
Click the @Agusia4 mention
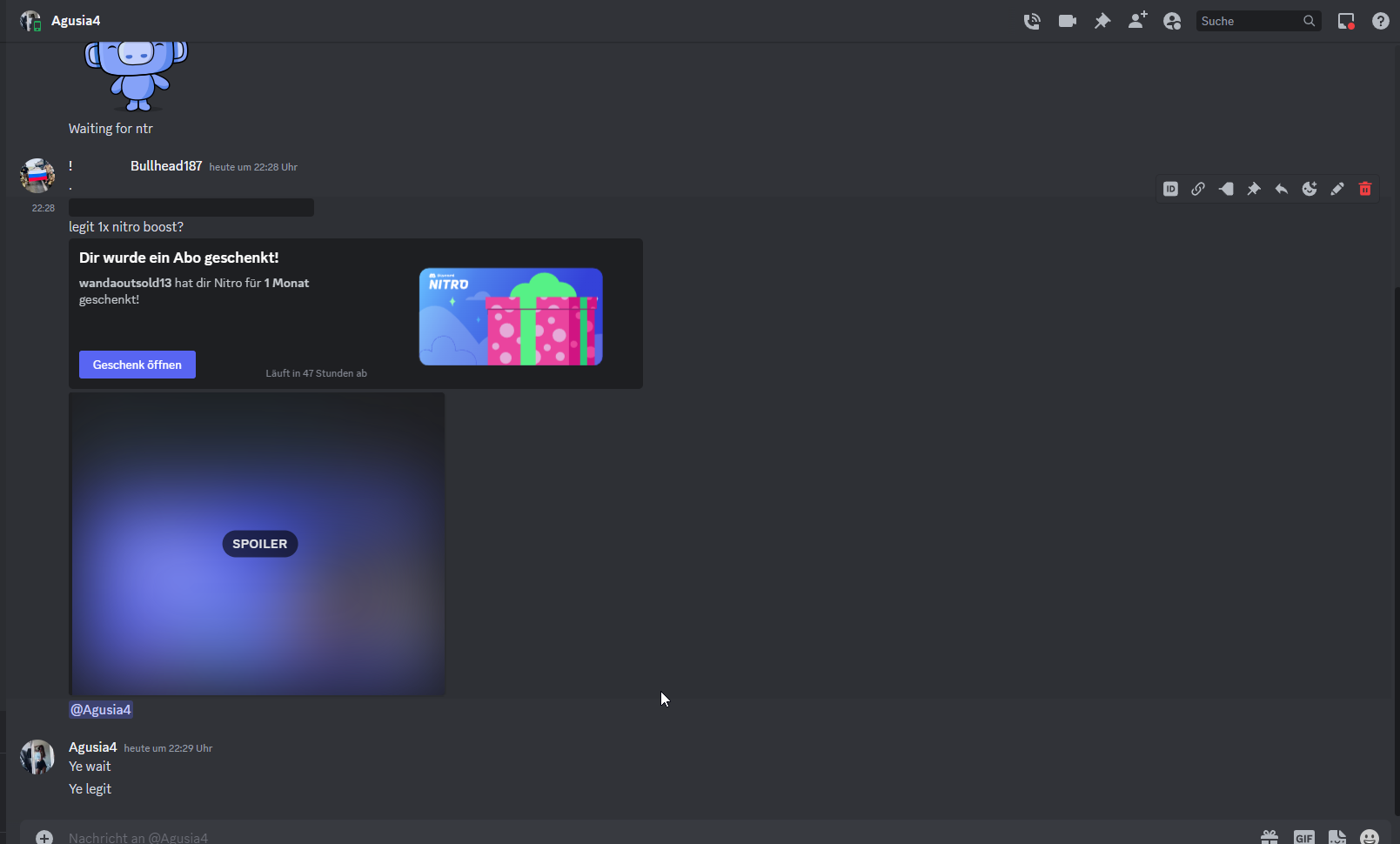click(x=101, y=710)
